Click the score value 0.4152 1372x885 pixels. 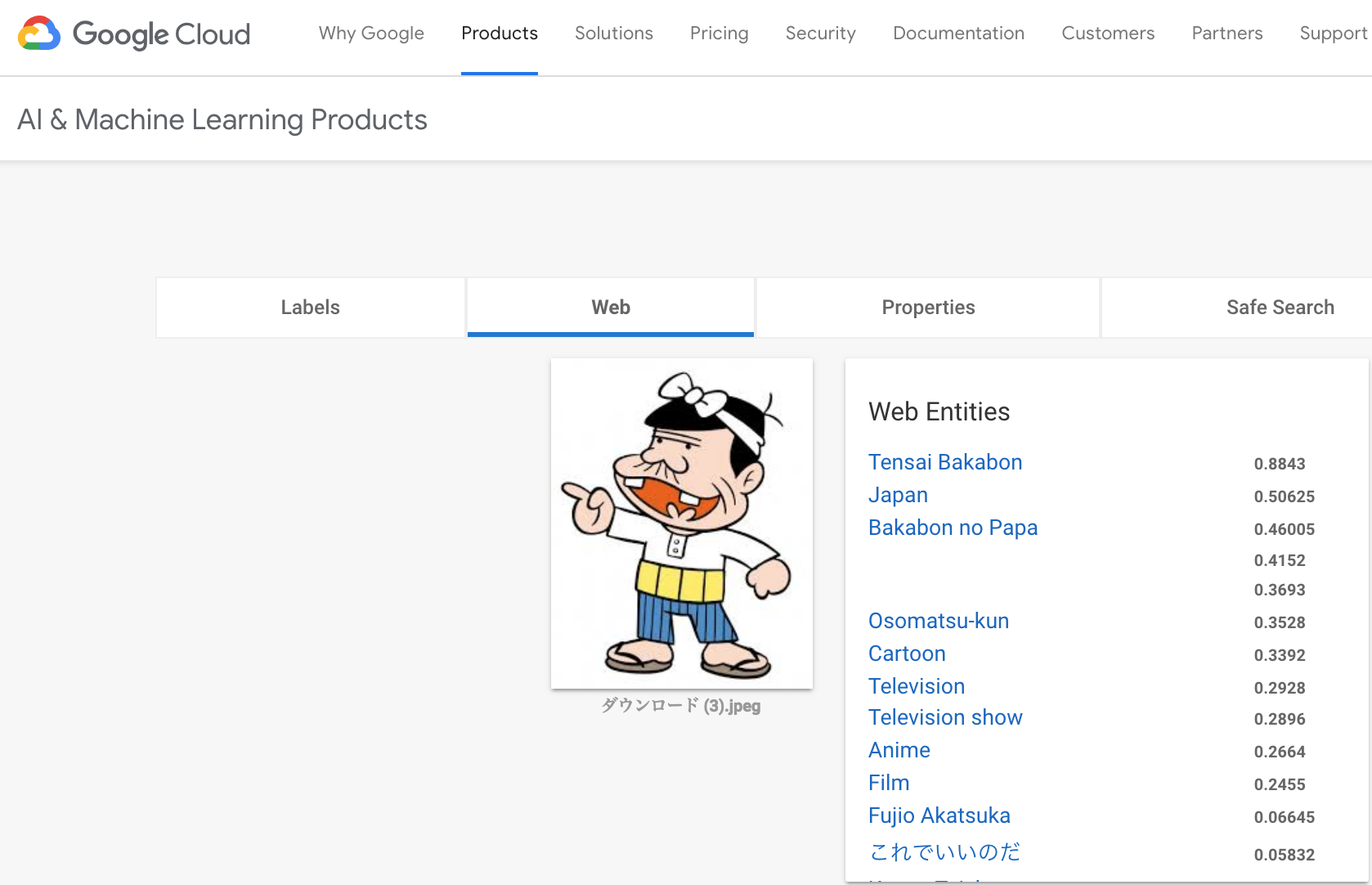(x=1280, y=560)
